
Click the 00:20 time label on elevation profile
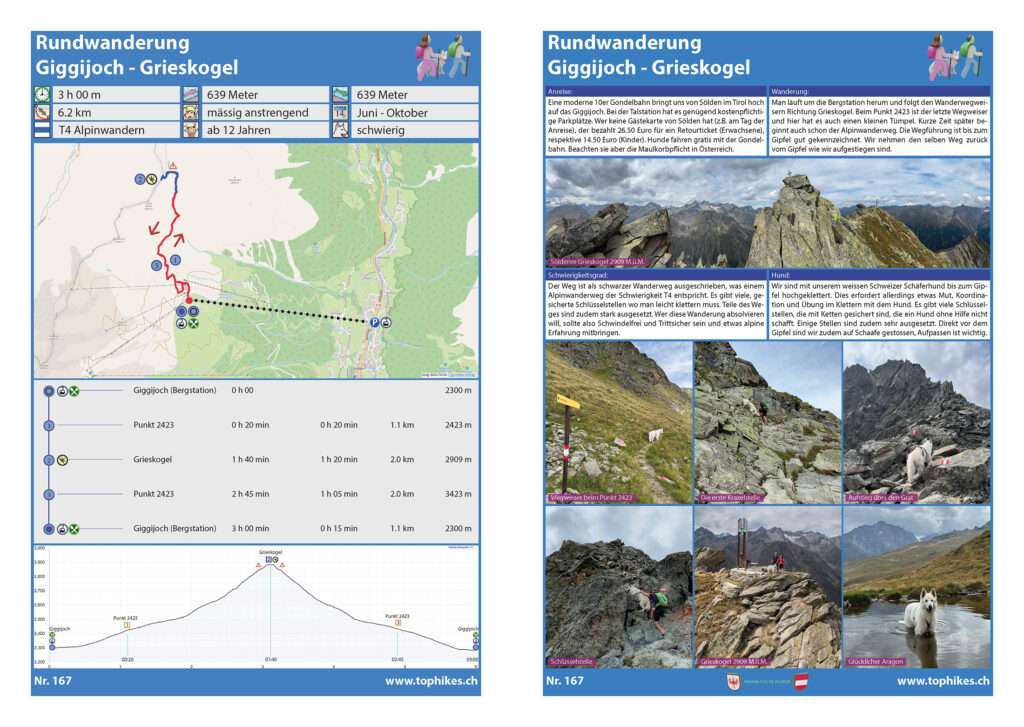[x=127, y=659]
